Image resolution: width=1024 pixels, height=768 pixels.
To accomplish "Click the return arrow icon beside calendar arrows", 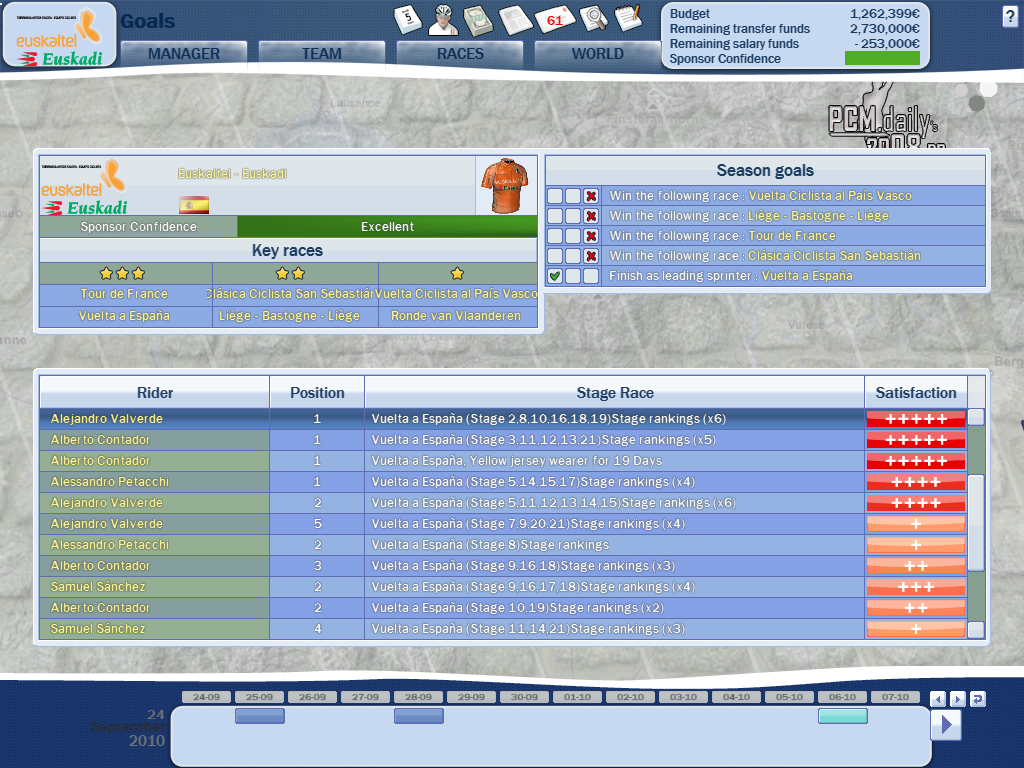I will [977, 699].
